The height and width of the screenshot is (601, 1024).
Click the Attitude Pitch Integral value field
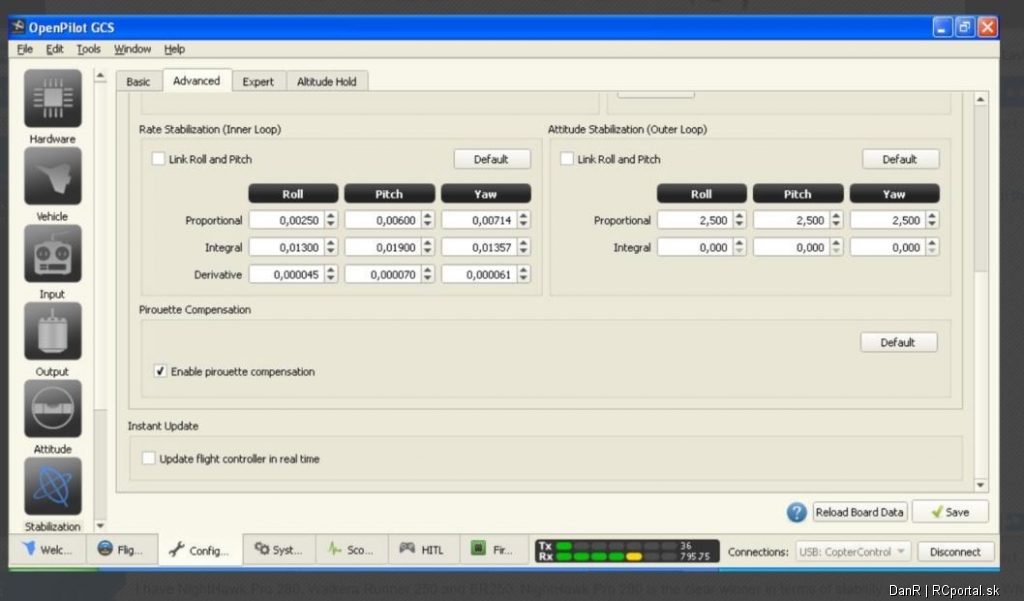click(x=798, y=248)
